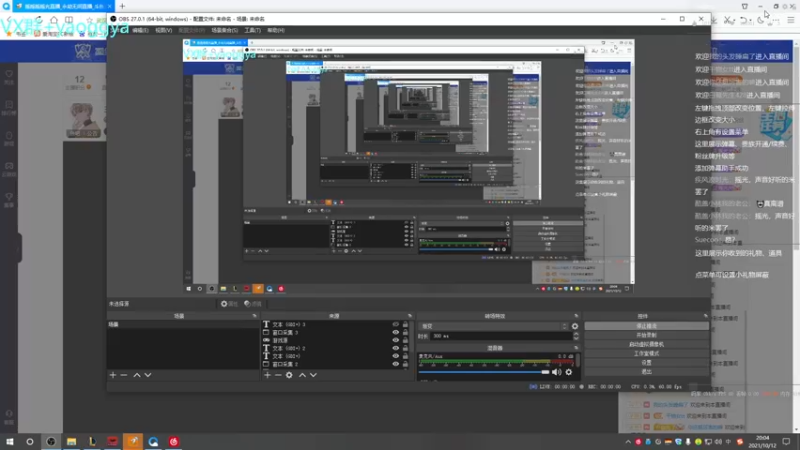Click the Filters button above Scenes panel
This screenshot has width=800, height=450.
pyautogui.click(x=253, y=304)
